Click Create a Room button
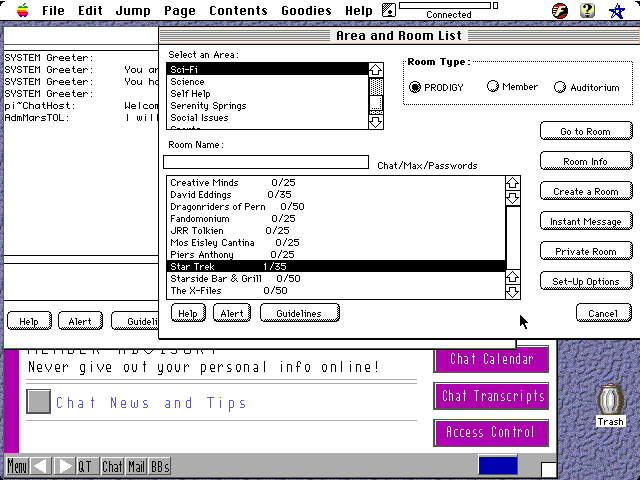This screenshot has width=642, height=480. coord(586,191)
